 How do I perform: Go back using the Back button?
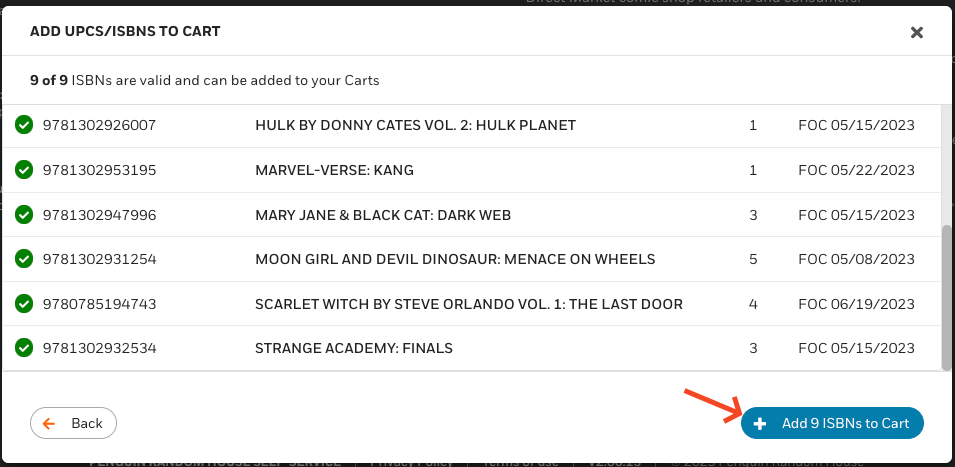click(x=74, y=423)
